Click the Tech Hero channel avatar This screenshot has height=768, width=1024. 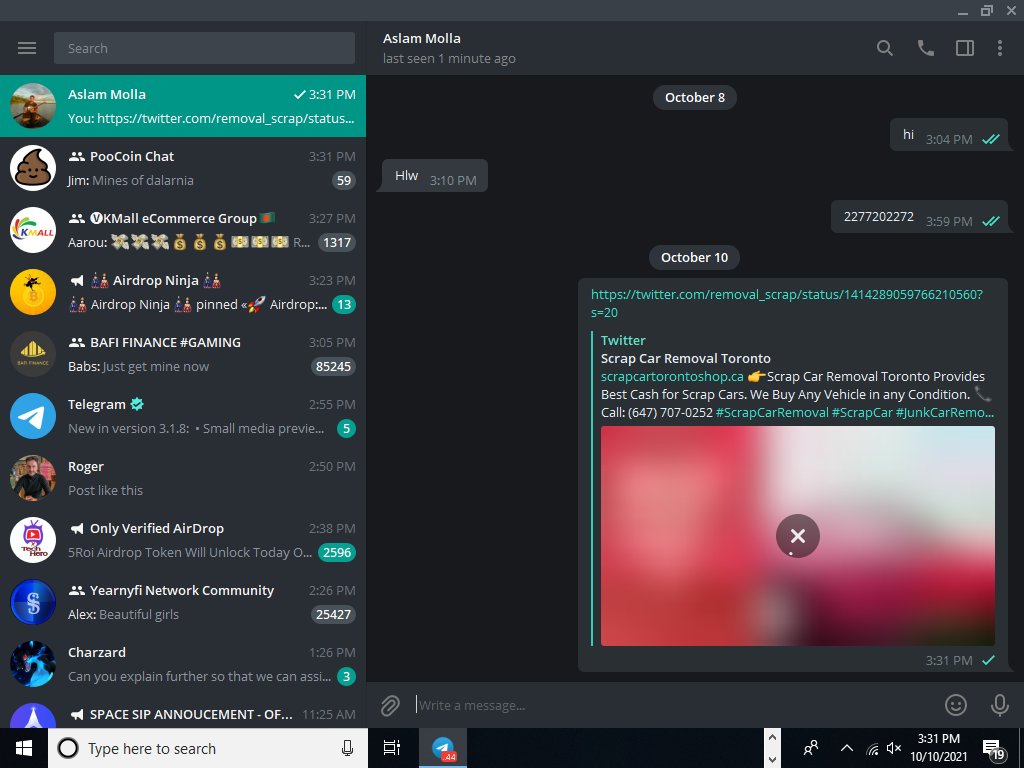(x=33, y=540)
